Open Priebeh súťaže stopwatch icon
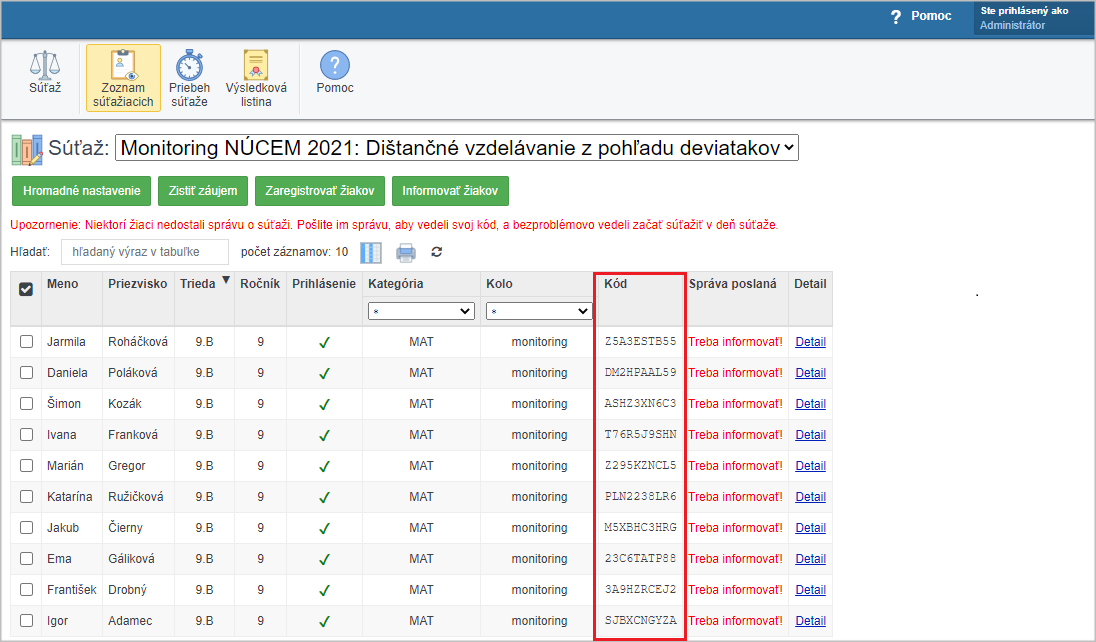The height and width of the screenshot is (642, 1096). pos(189,66)
